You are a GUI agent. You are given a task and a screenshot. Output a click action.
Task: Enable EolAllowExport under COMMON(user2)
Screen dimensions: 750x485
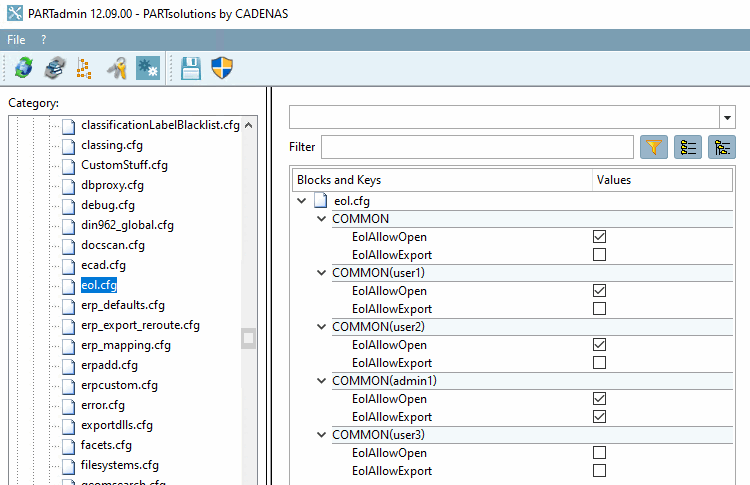click(599, 363)
